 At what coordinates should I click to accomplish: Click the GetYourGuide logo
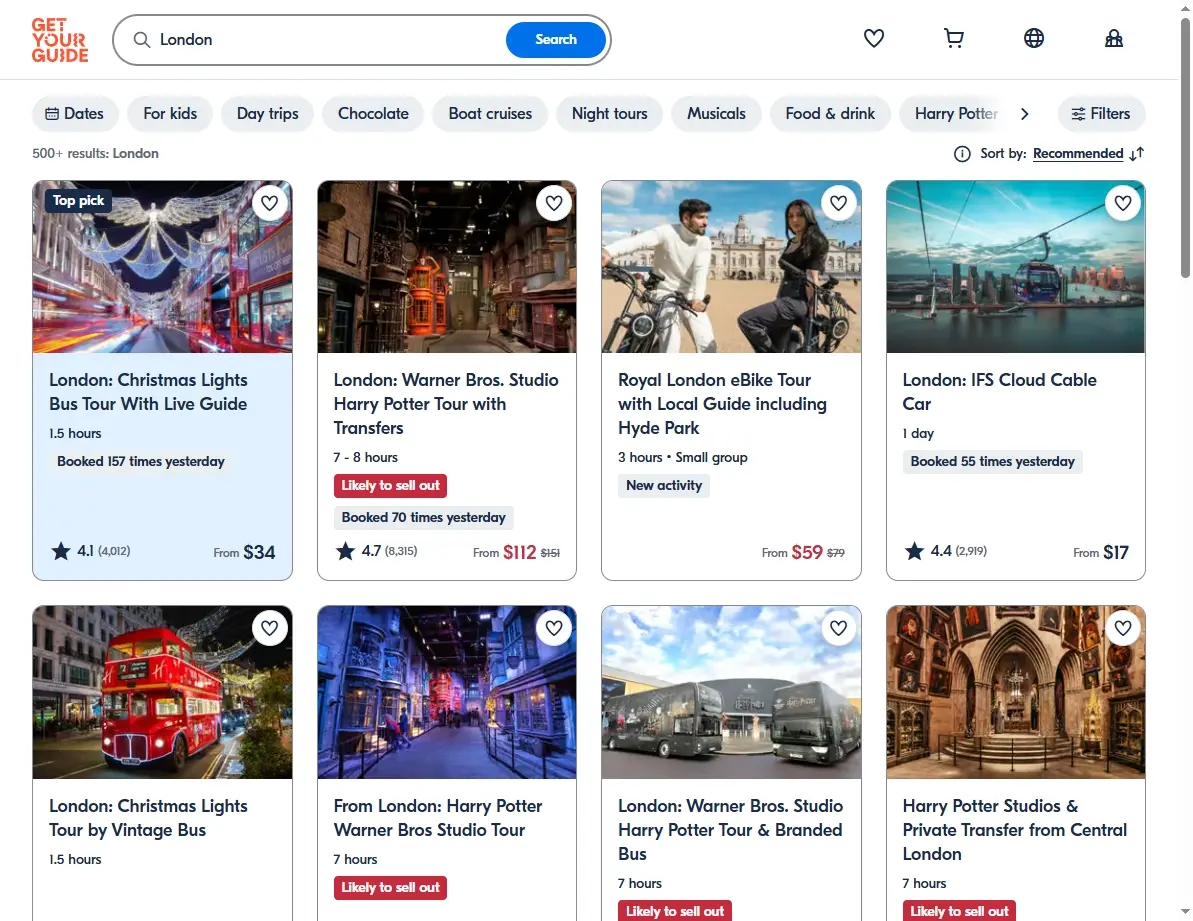point(59,40)
